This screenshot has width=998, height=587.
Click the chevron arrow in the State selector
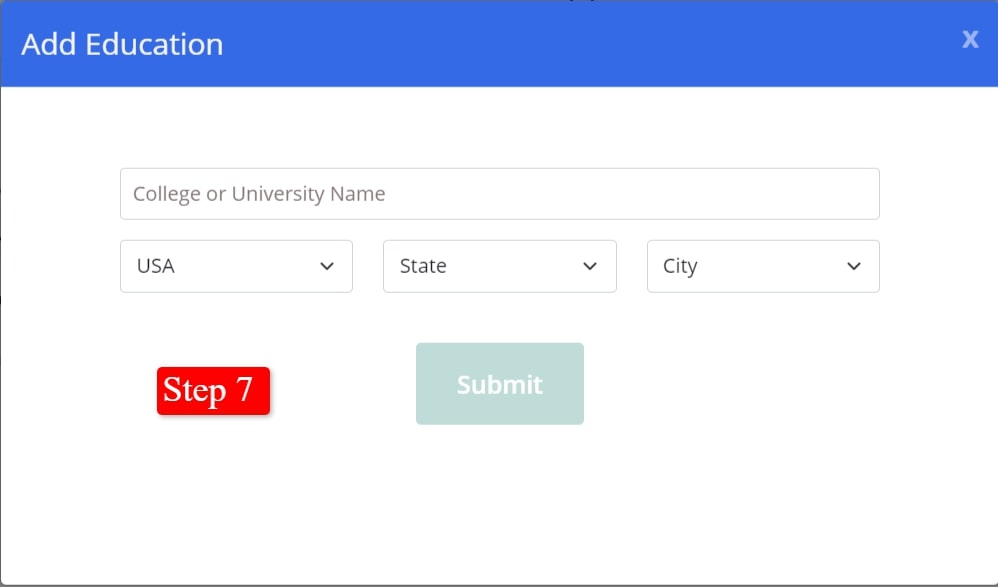click(590, 267)
